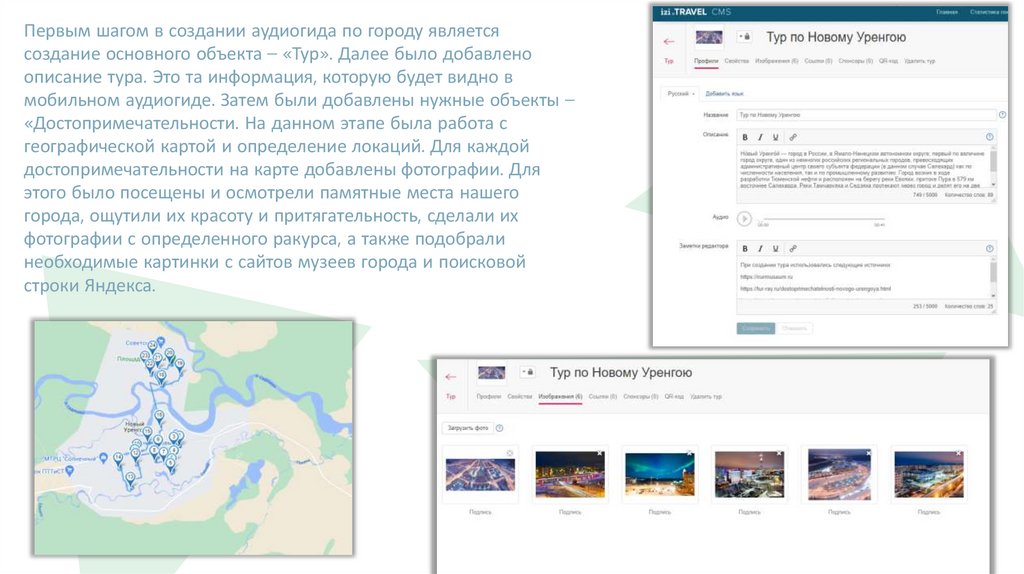Toggle bold in the Заметки редактора toolbar
This screenshot has height=574, width=1024.
tap(744, 249)
